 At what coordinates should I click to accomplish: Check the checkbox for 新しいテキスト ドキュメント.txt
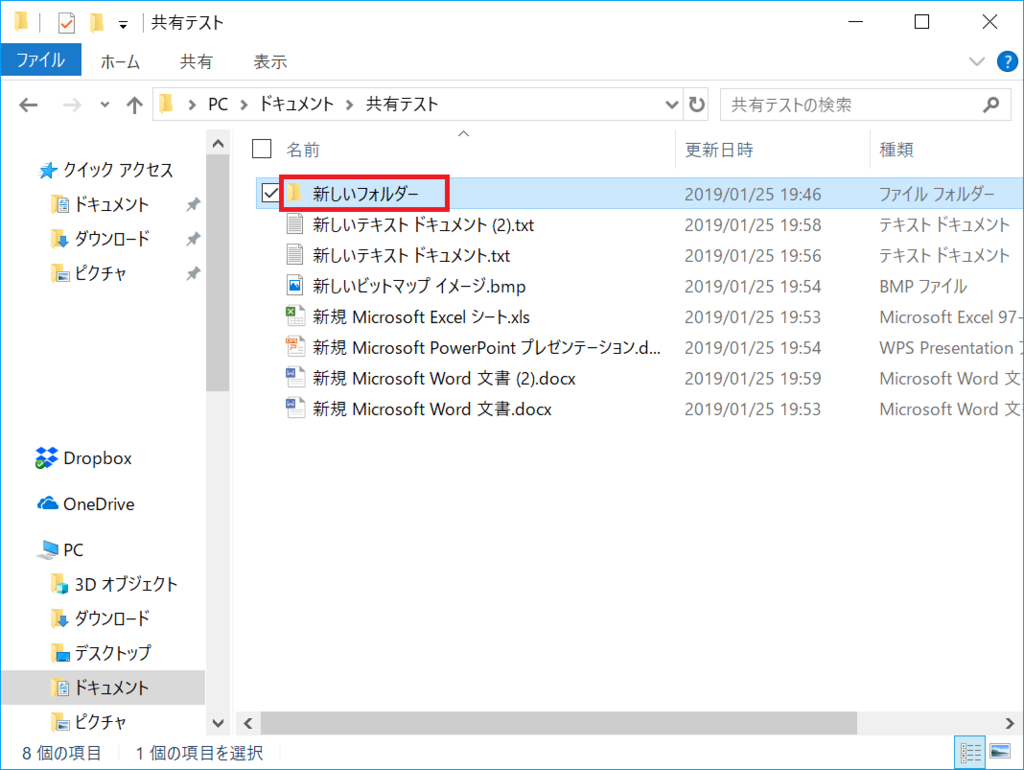(x=263, y=254)
